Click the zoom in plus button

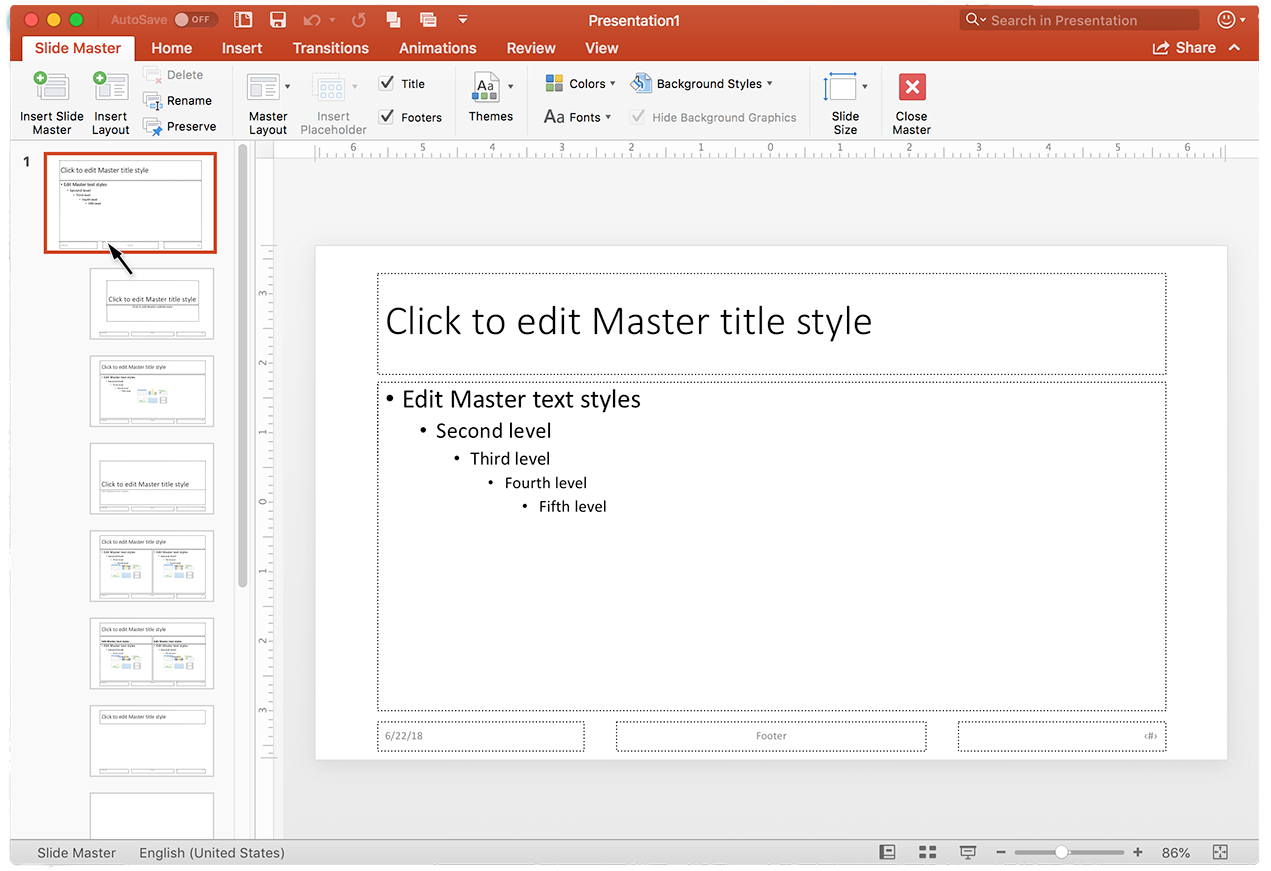[1138, 853]
